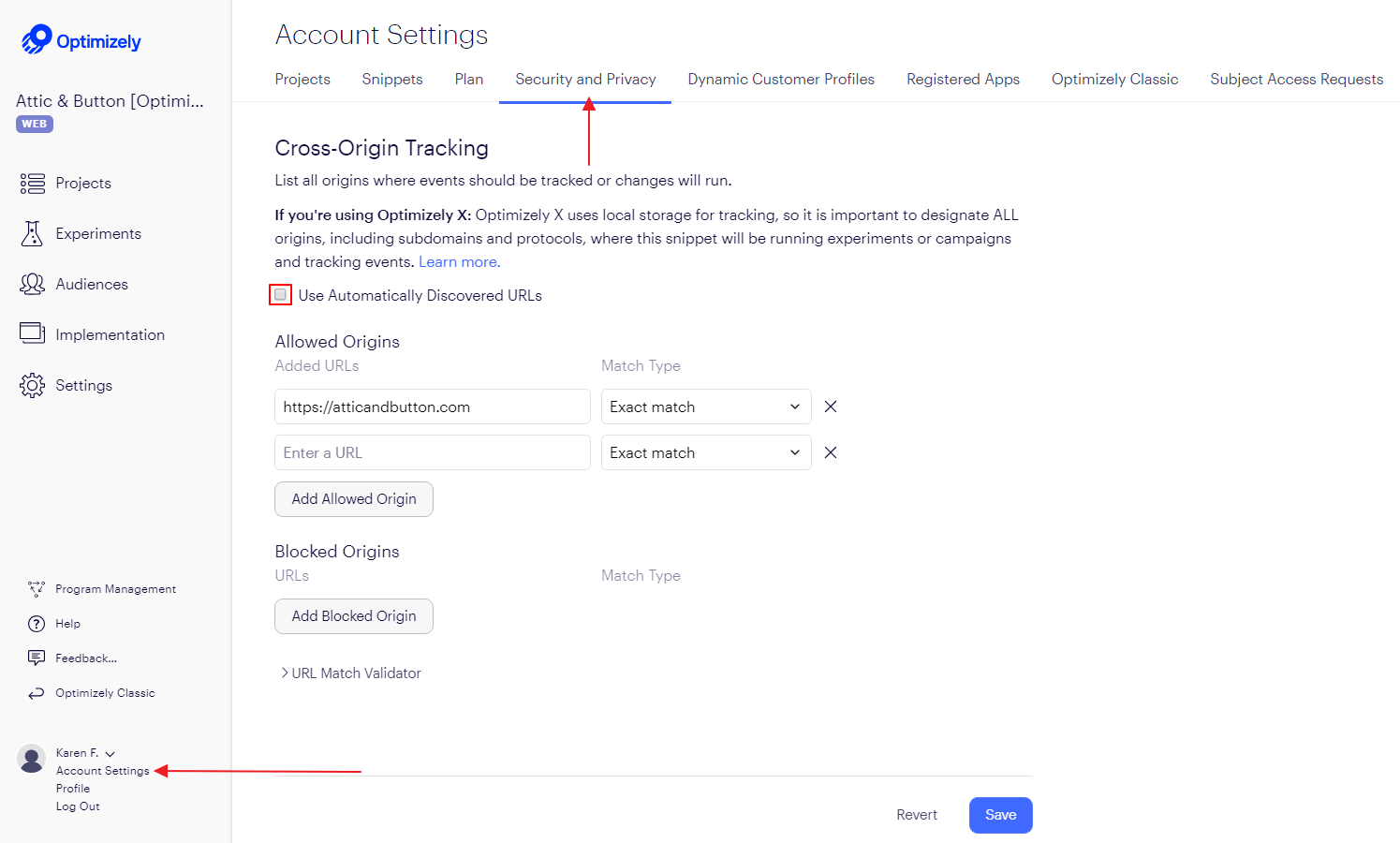Select the Security and Privacy tab
This screenshot has height=843, width=1400.
coord(585,80)
